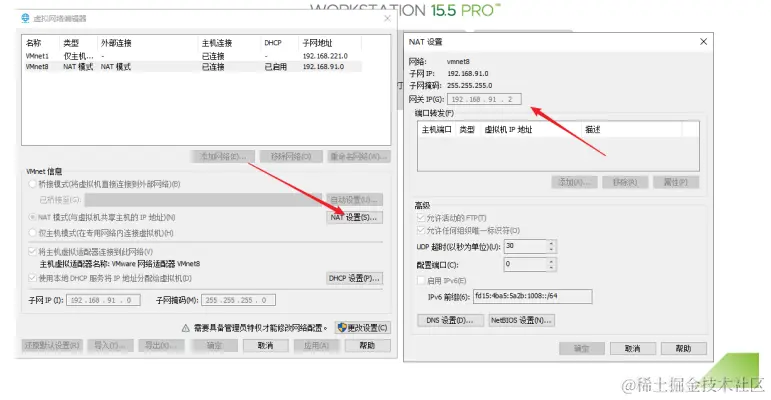Screen dimensions: 771x400
Task: Click 重命名网络(W) button
Action: (358, 156)
